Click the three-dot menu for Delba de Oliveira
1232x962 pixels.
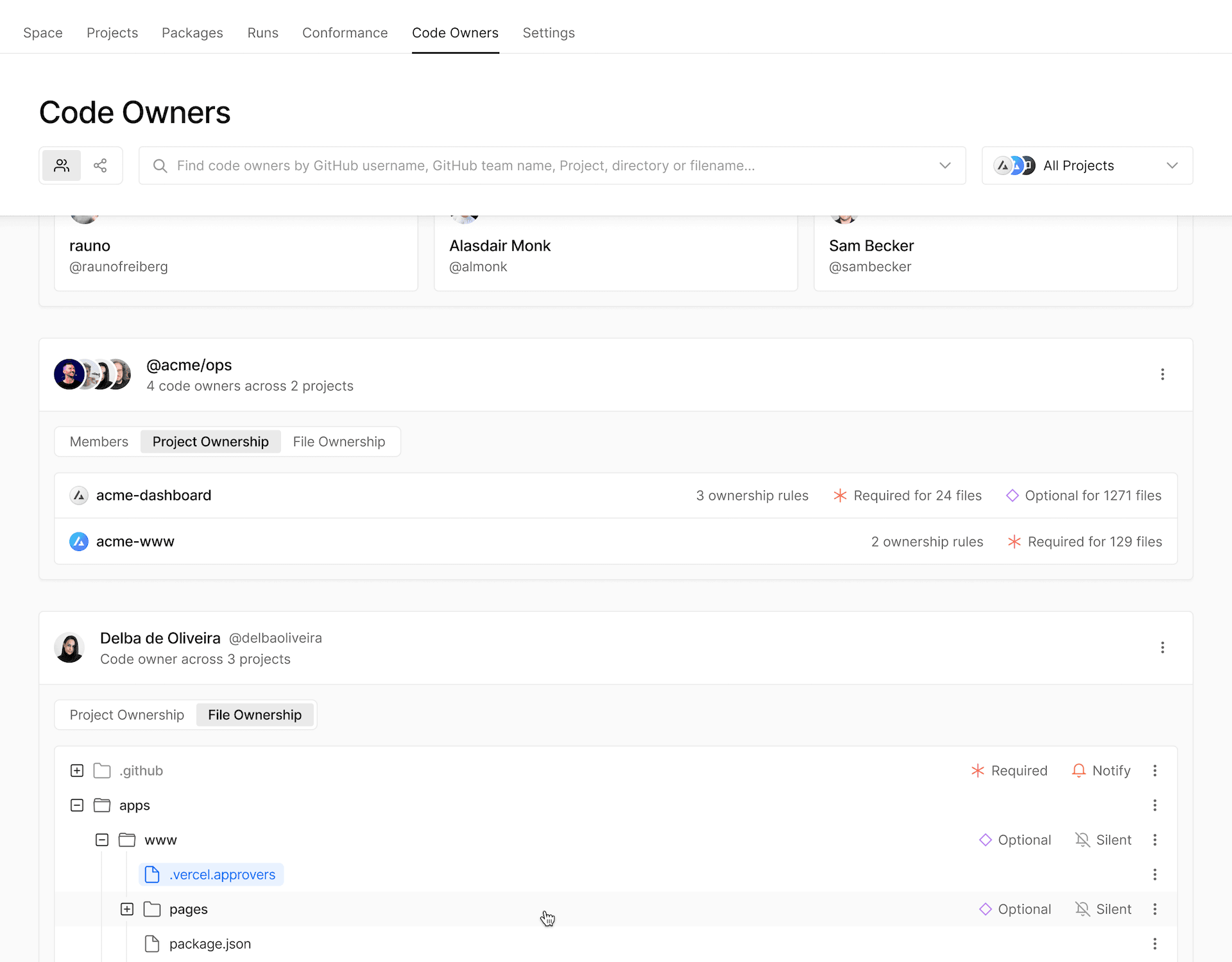[x=1163, y=647]
